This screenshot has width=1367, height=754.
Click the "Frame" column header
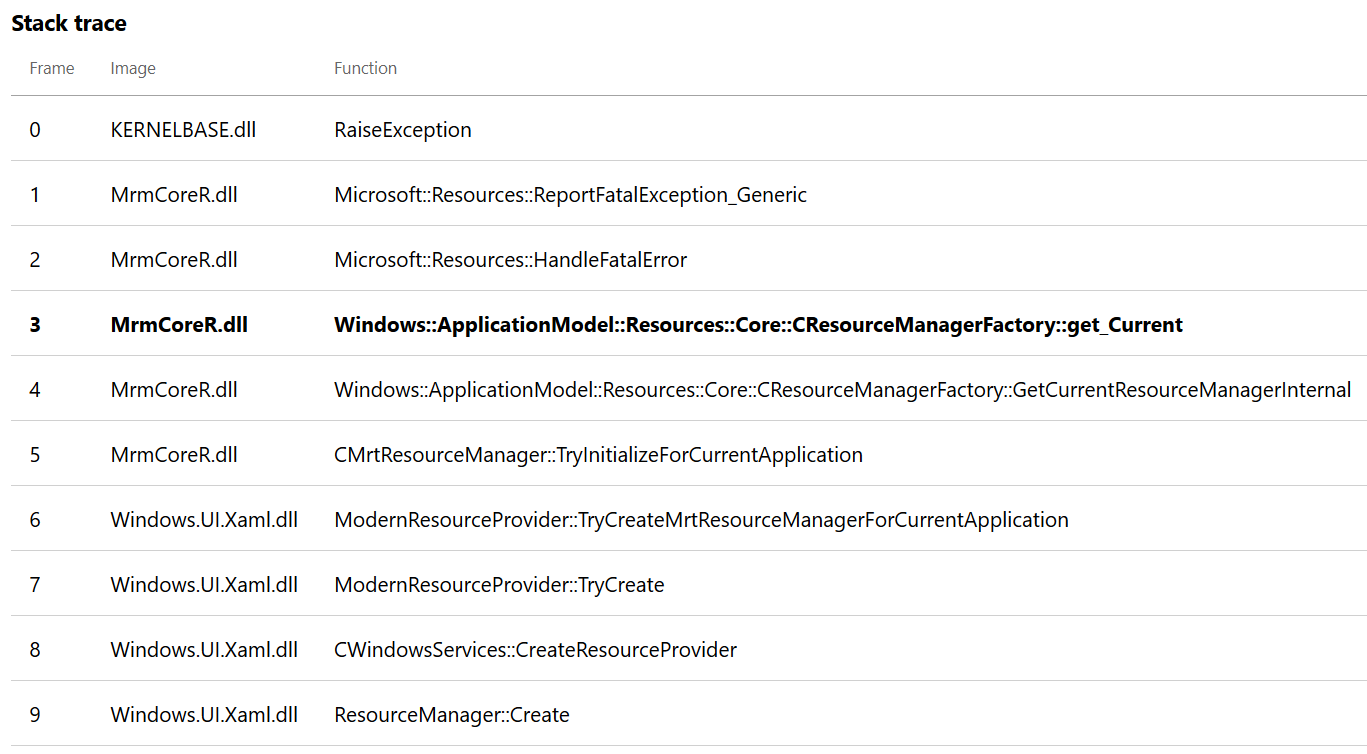tap(52, 68)
